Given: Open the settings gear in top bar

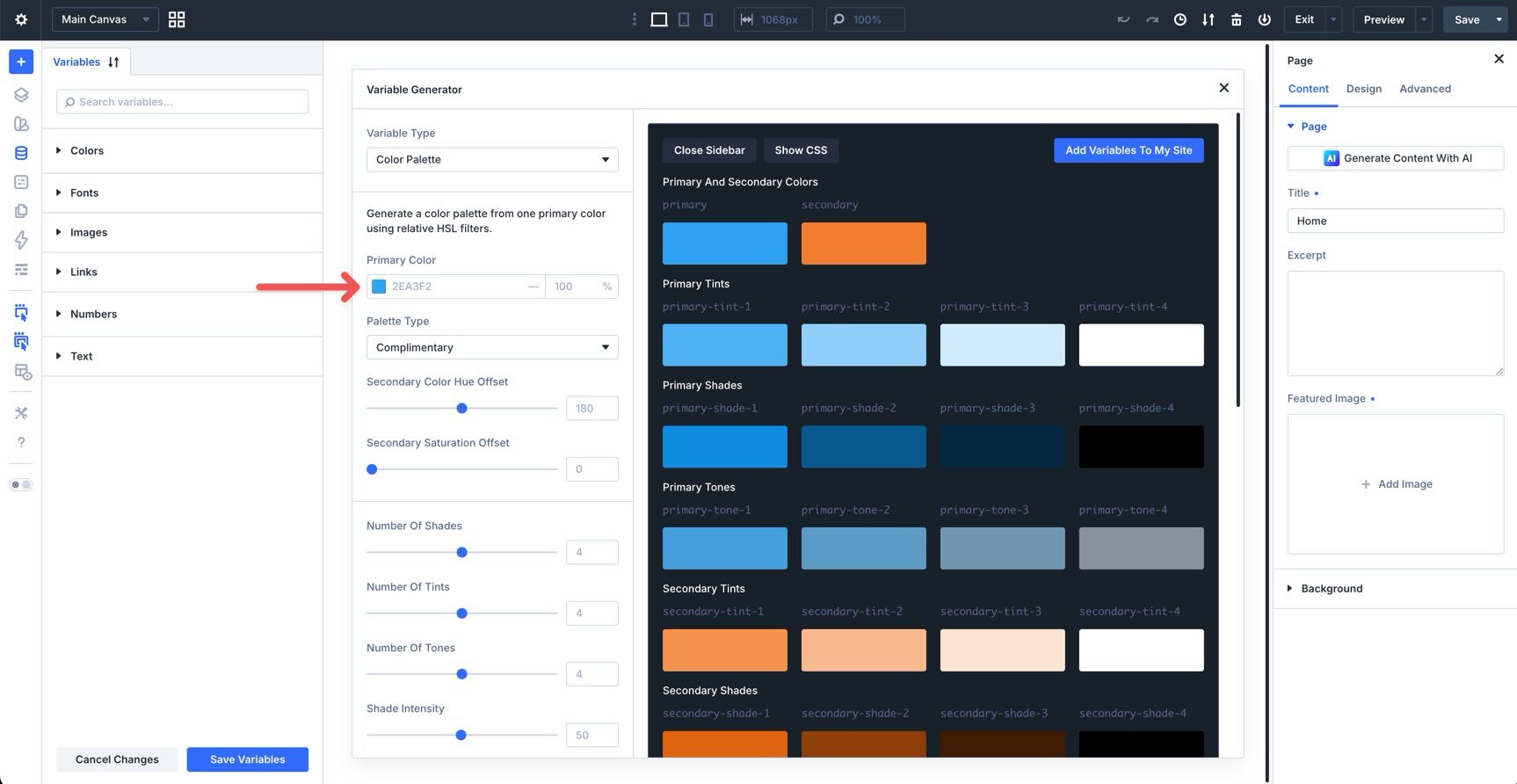Looking at the screenshot, I should pos(21,19).
